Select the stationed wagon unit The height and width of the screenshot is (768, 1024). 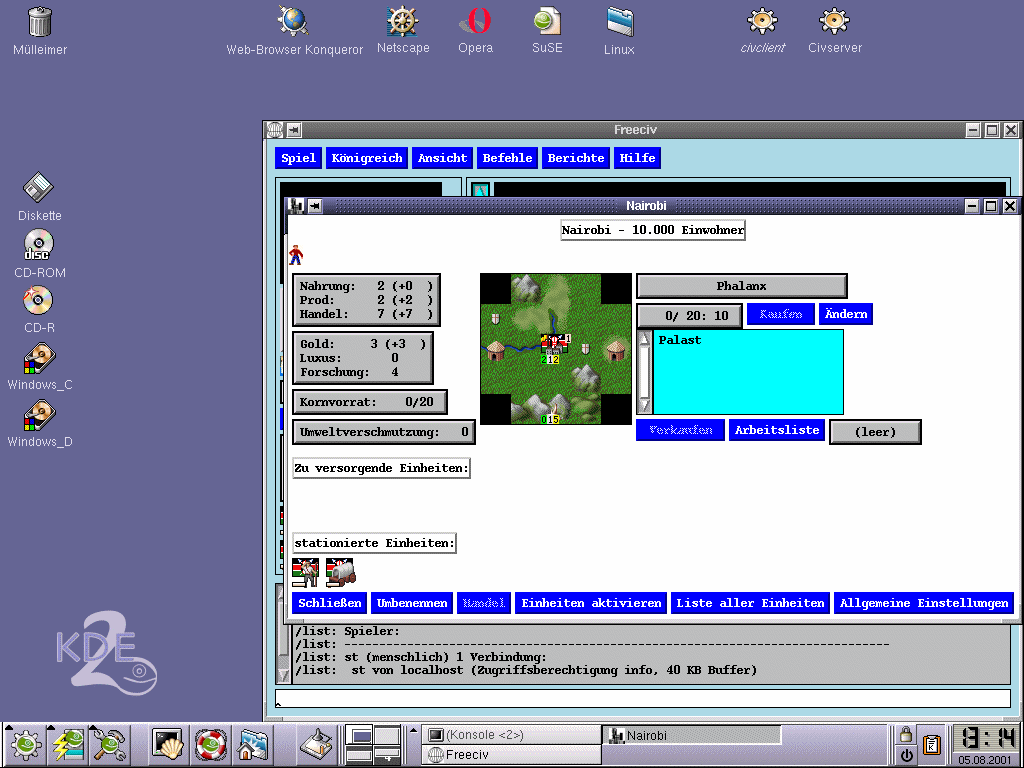[x=340, y=573]
